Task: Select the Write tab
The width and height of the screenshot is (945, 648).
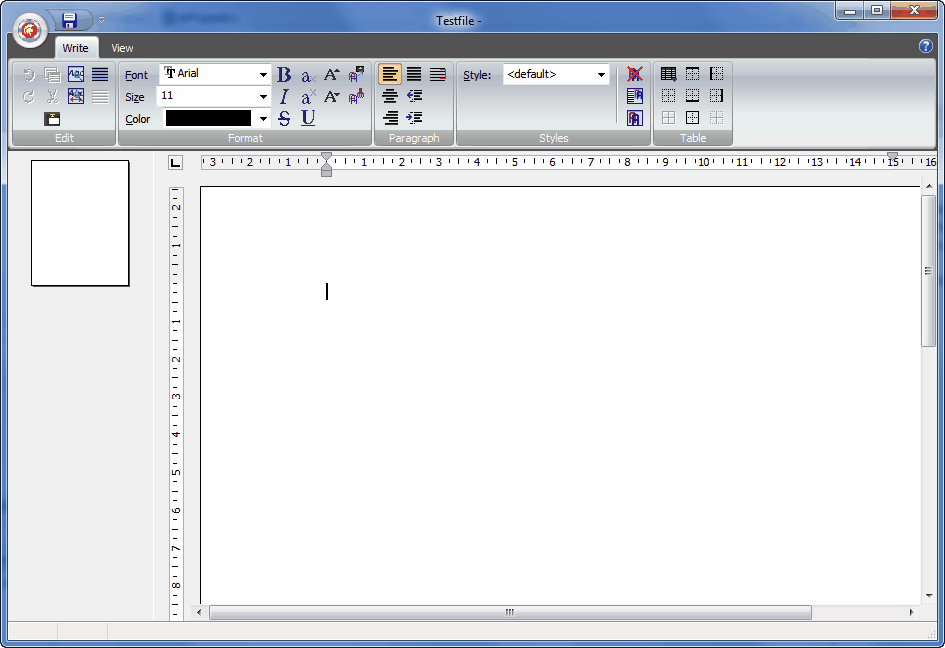Action: pyautogui.click(x=75, y=48)
